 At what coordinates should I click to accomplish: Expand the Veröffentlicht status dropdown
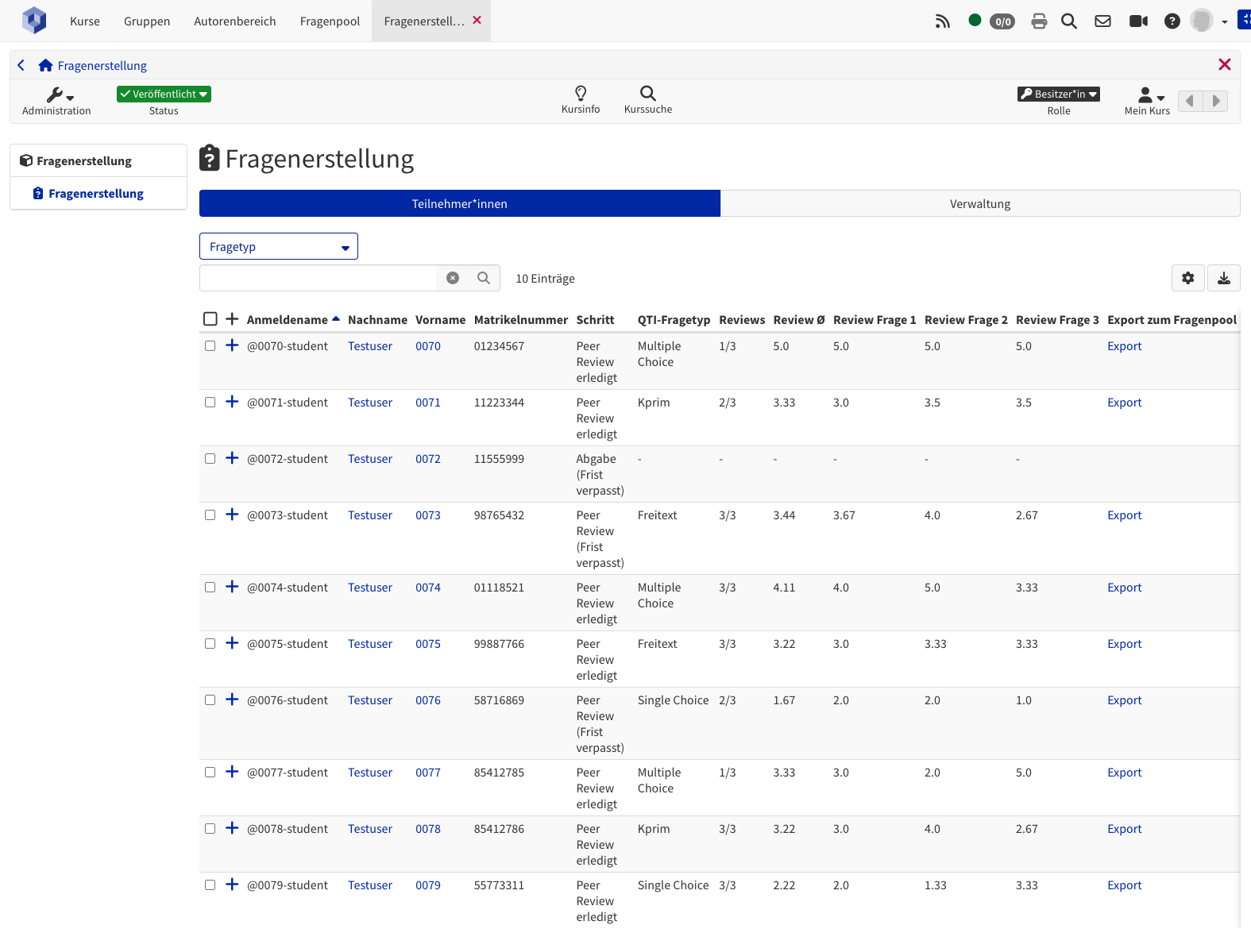[x=164, y=94]
